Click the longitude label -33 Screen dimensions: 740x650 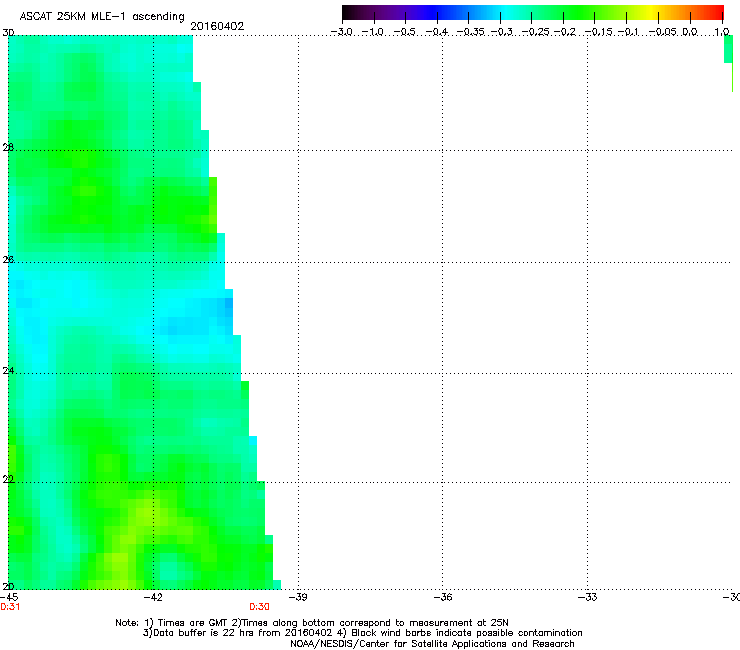click(x=588, y=597)
